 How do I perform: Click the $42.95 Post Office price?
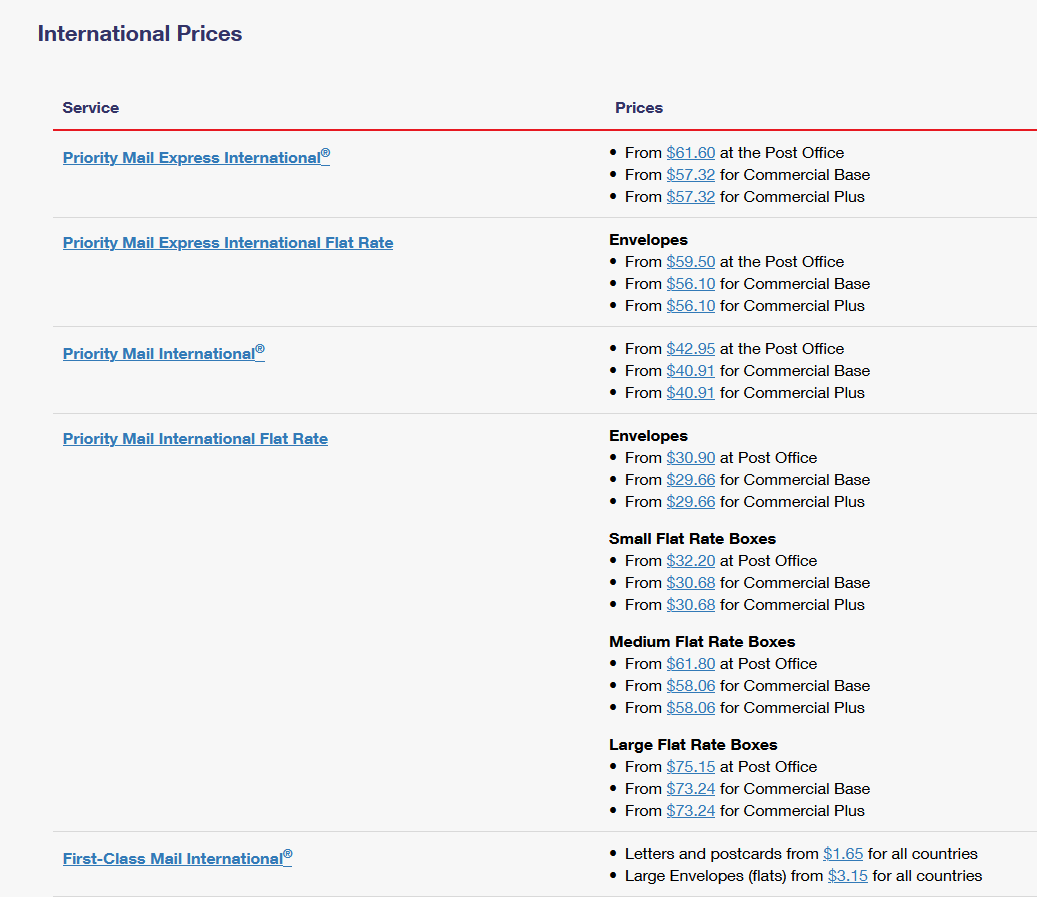point(691,349)
